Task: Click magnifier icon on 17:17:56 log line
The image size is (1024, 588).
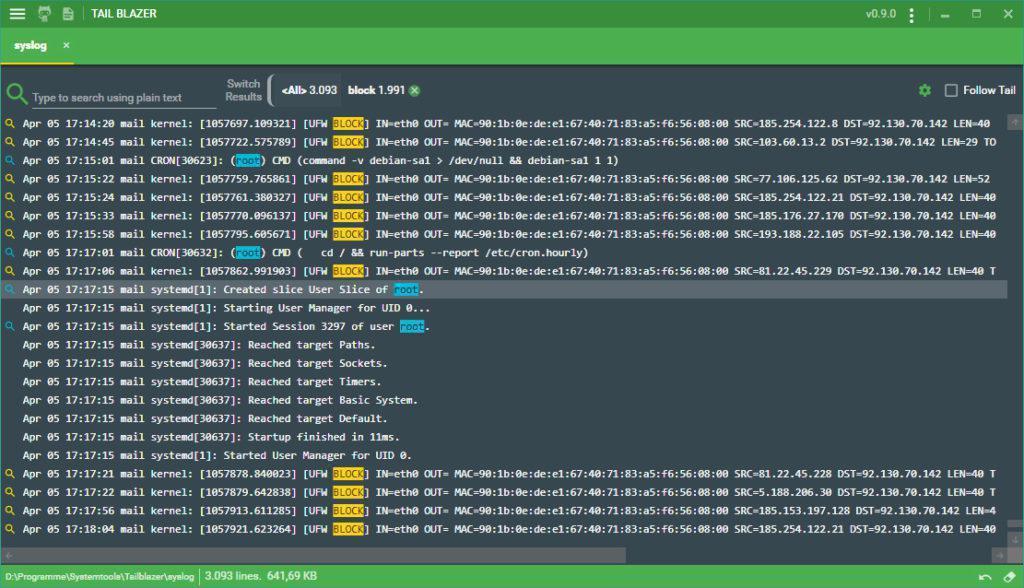Action: [10, 511]
